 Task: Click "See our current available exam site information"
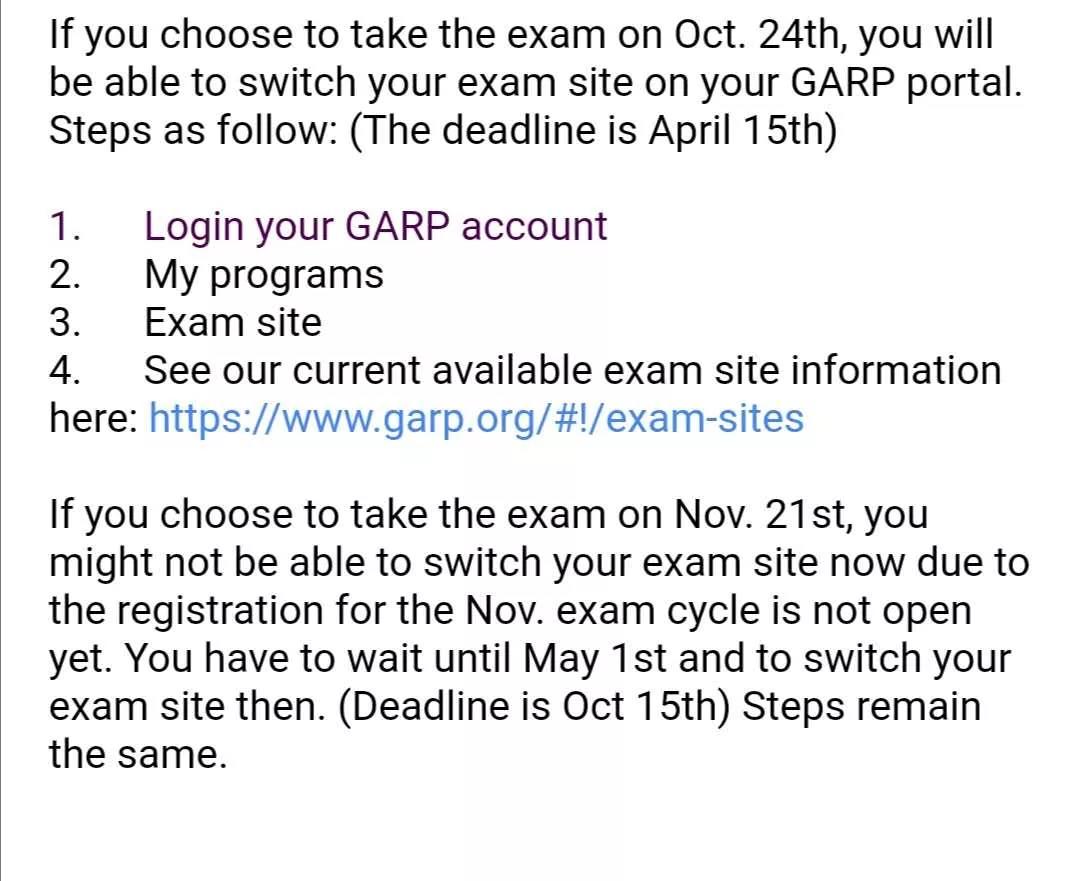(572, 371)
